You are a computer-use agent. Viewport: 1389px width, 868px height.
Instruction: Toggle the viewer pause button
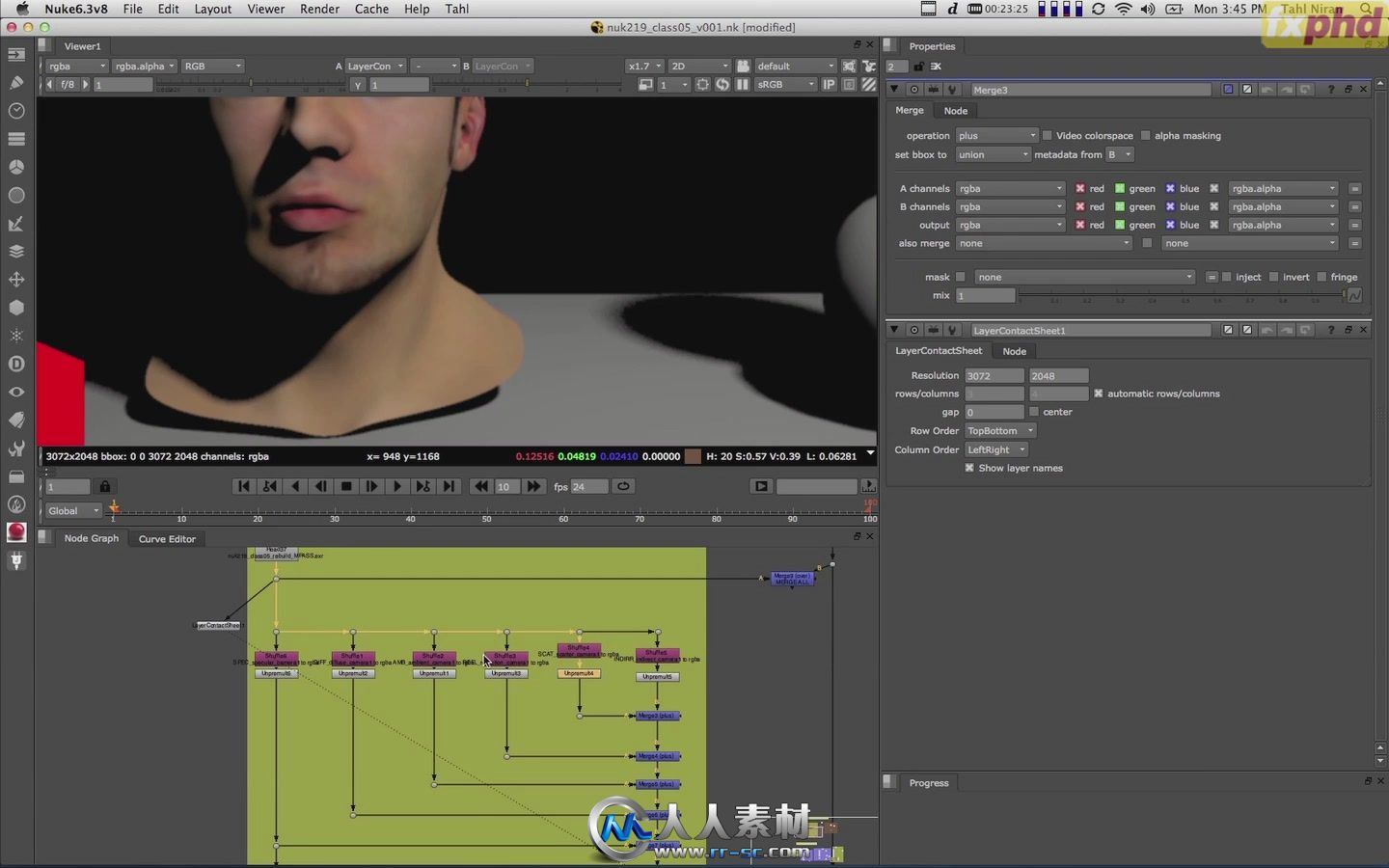(x=742, y=85)
